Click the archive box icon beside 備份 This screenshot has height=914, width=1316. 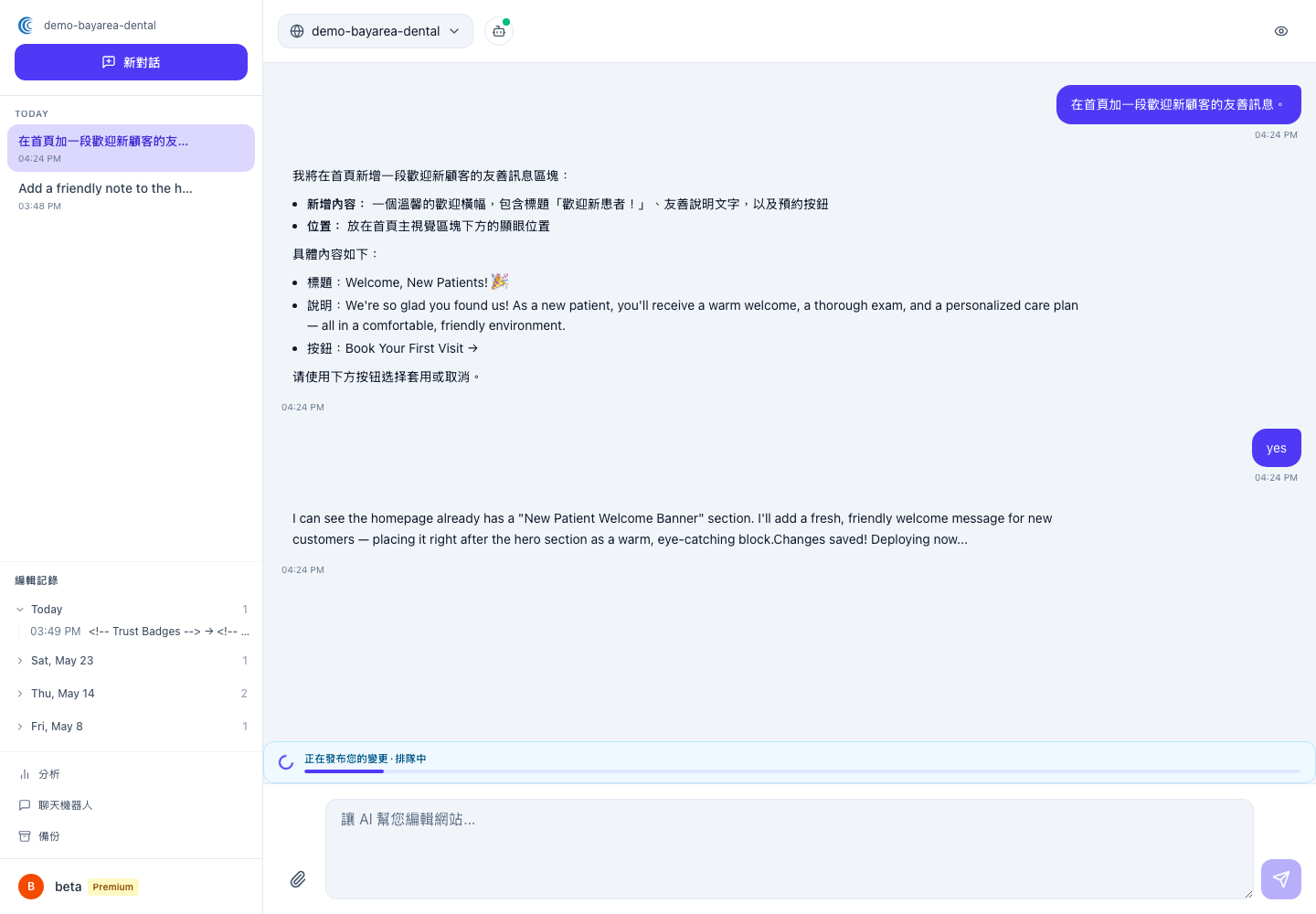(25, 836)
